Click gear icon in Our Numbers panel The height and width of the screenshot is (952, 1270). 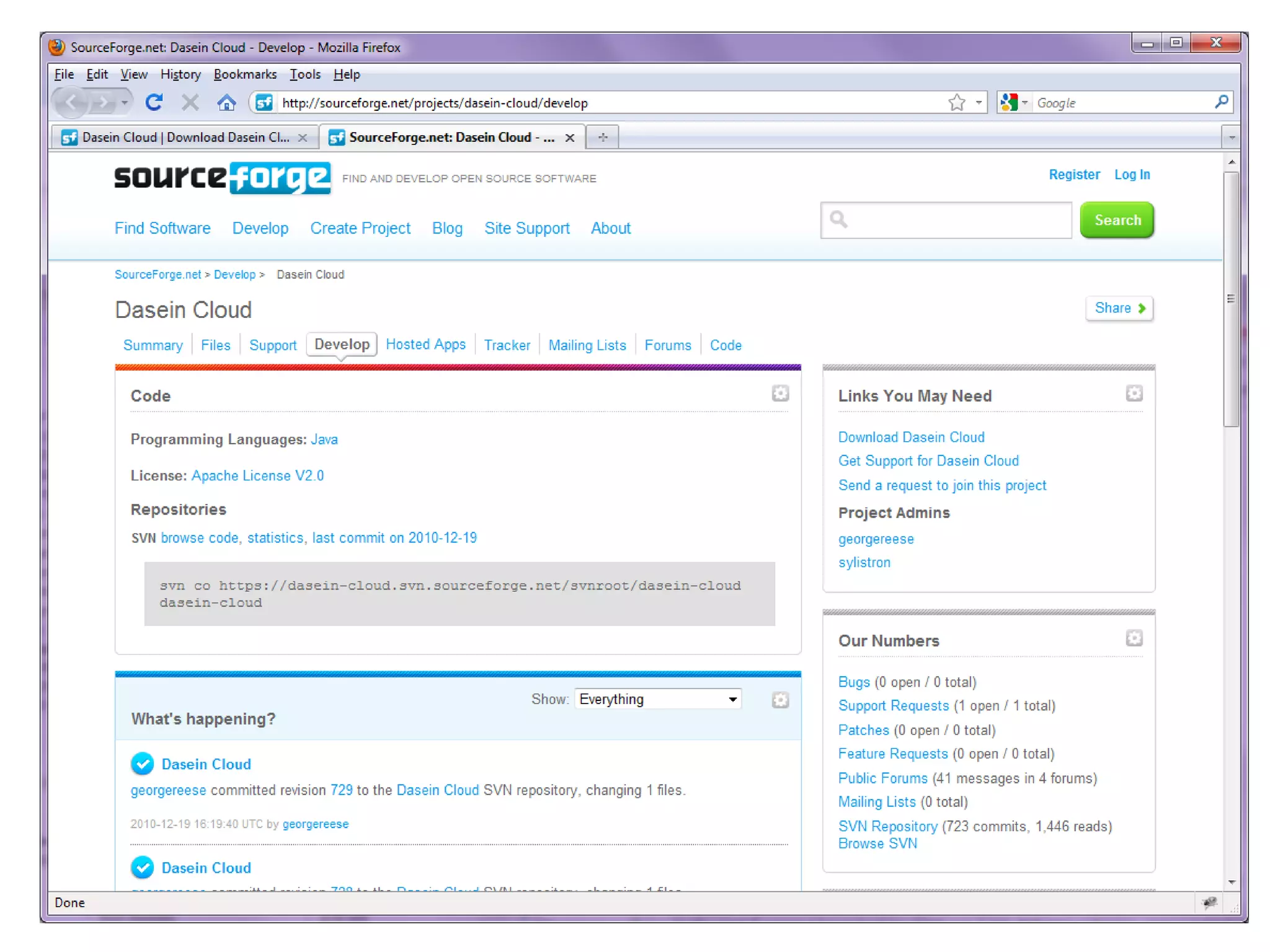[1134, 638]
